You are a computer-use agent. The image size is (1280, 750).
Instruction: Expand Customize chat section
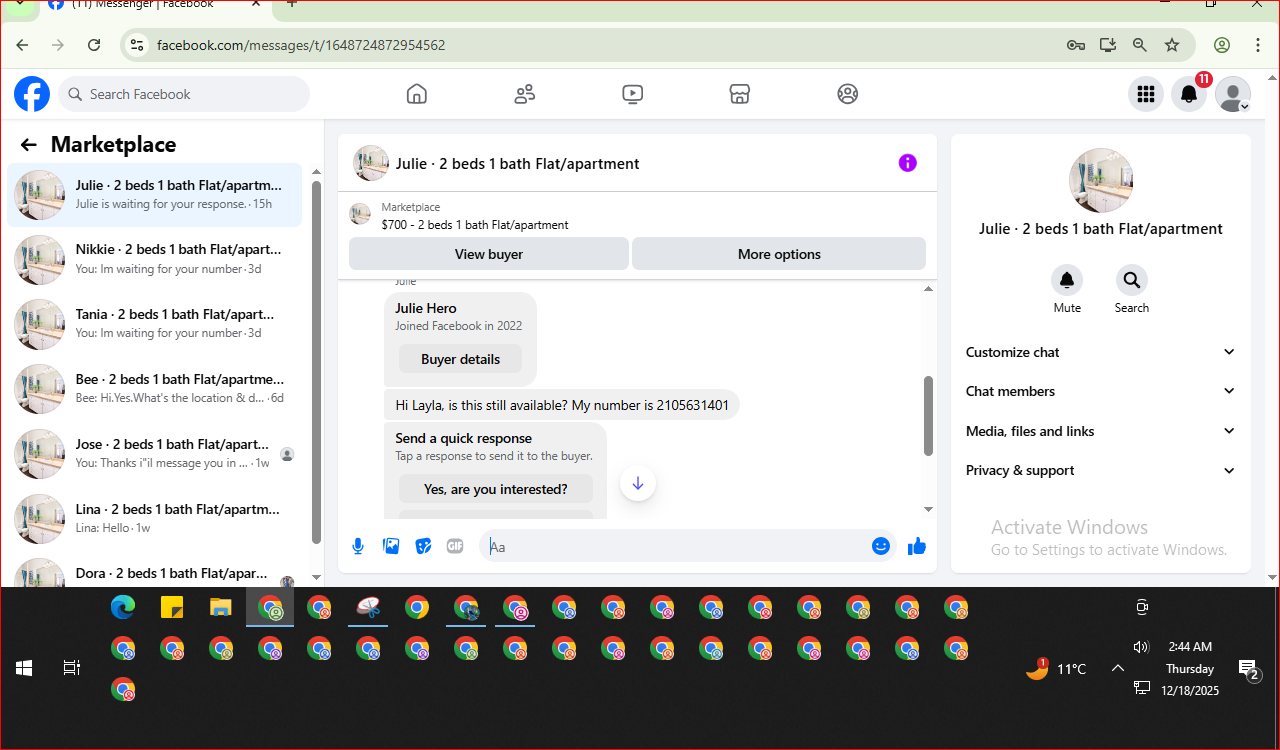point(1100,352)
